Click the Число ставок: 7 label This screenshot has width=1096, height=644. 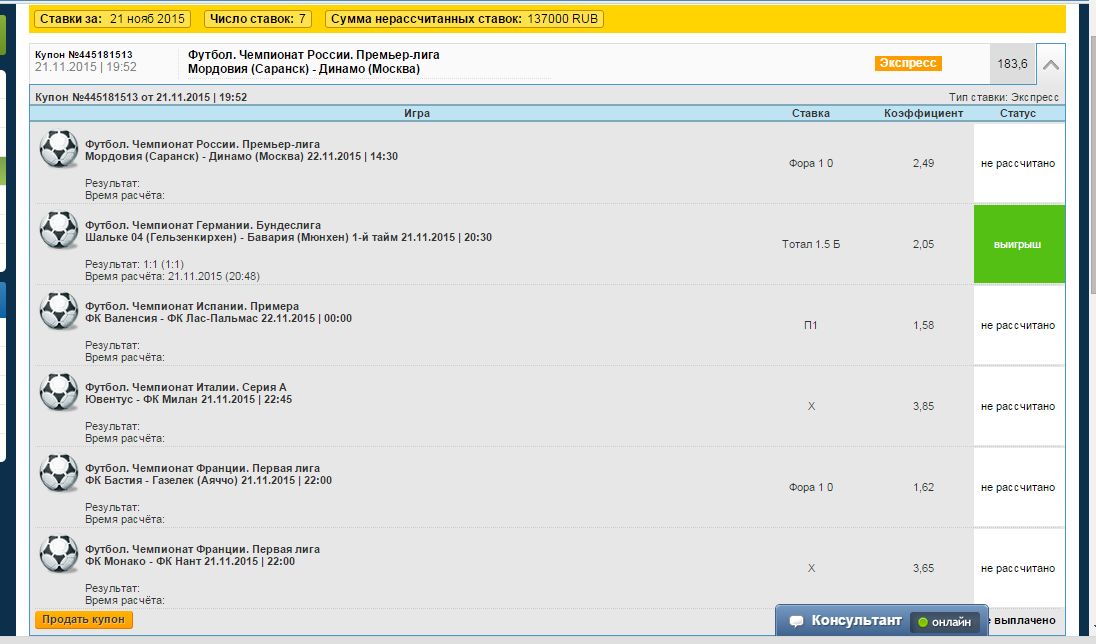click(258, 19)
